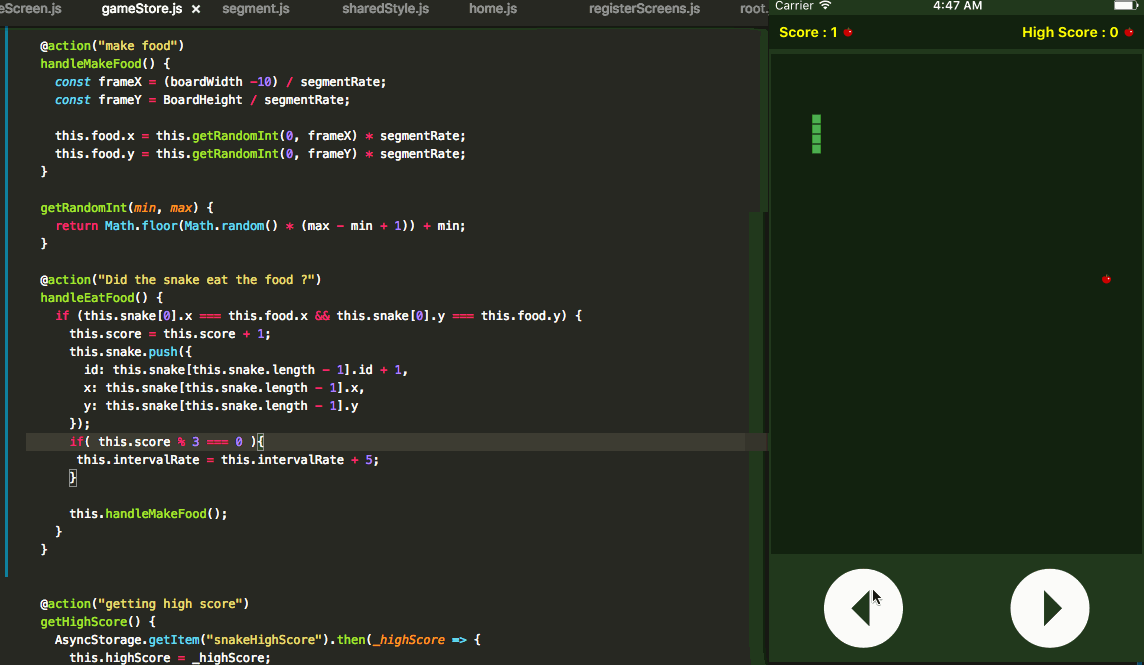Click "this.score = this.score + 1;" line
Image resolution: width=1144 pixels, height=665 pixels.
point(170,334)
